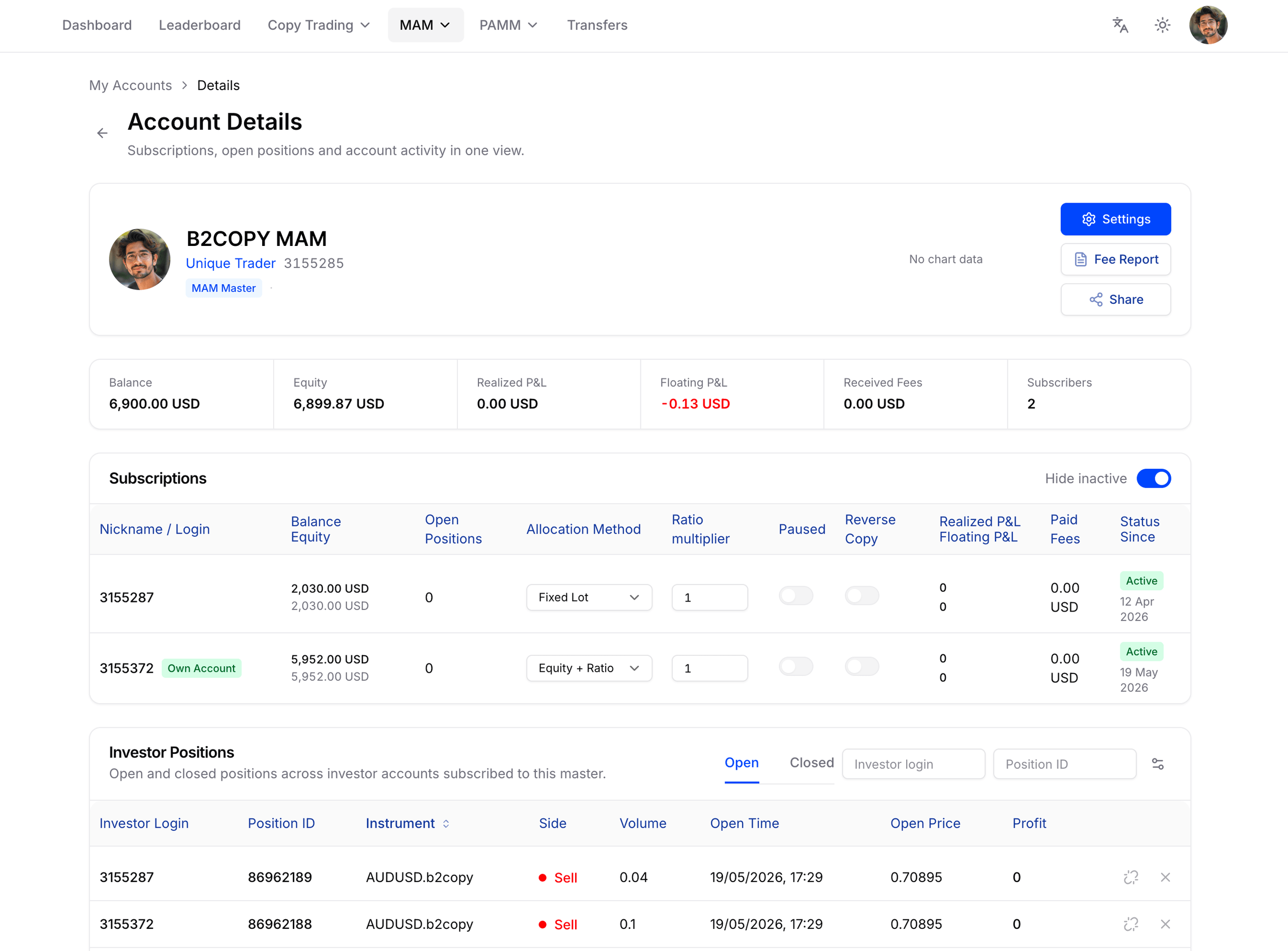Click the Nickname / Login column header
Image resolution: width=1288 pixels, height=951 pixels.
(x=154, y=529)
